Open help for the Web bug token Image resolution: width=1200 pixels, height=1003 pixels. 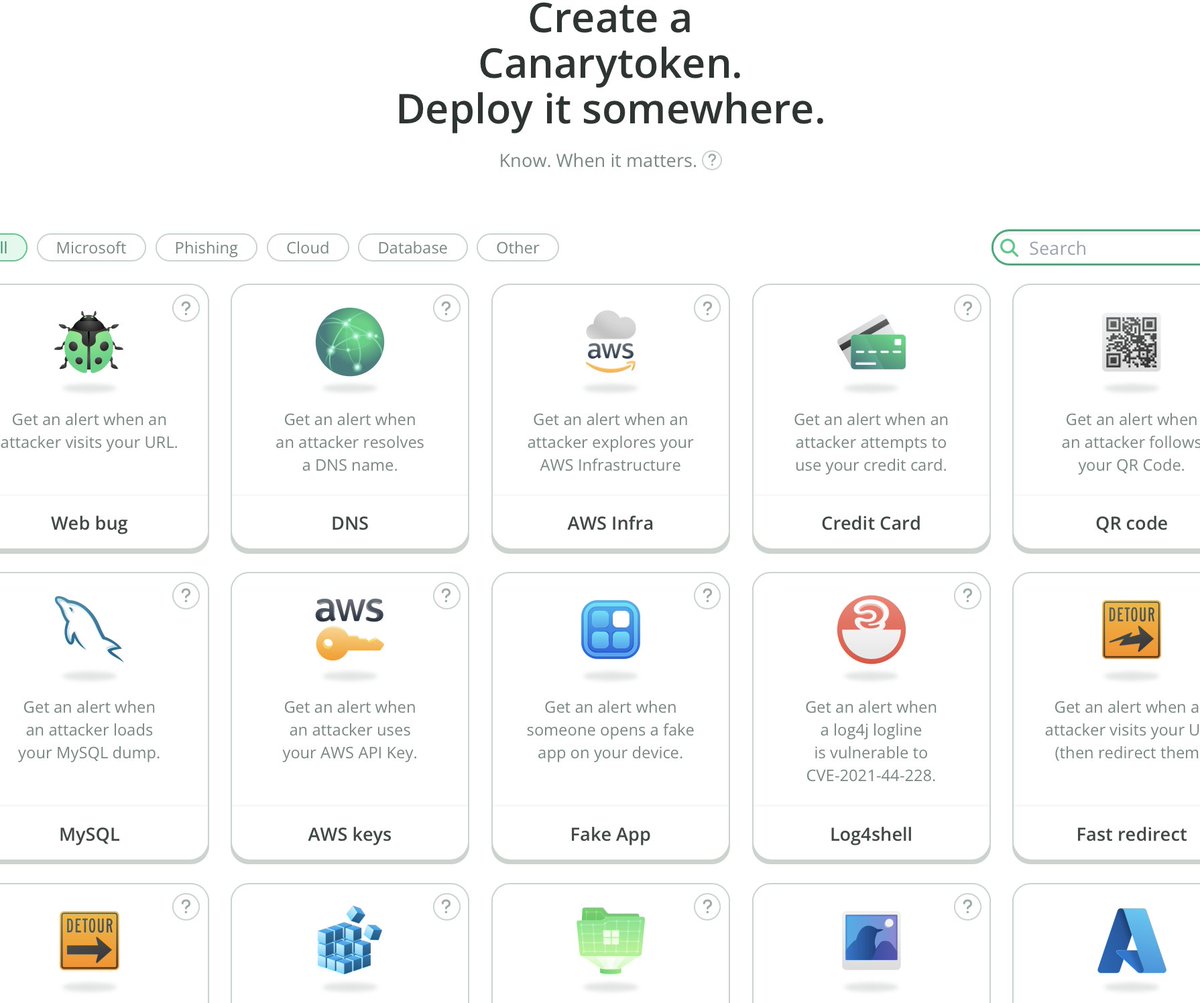point(185,309)
